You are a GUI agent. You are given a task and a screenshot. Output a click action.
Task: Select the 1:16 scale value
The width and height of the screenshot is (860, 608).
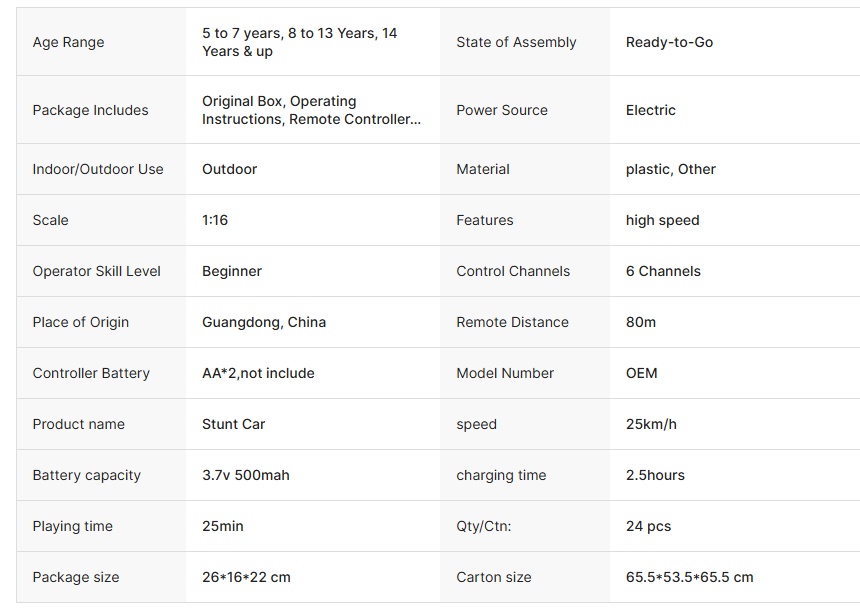(214, 220)
